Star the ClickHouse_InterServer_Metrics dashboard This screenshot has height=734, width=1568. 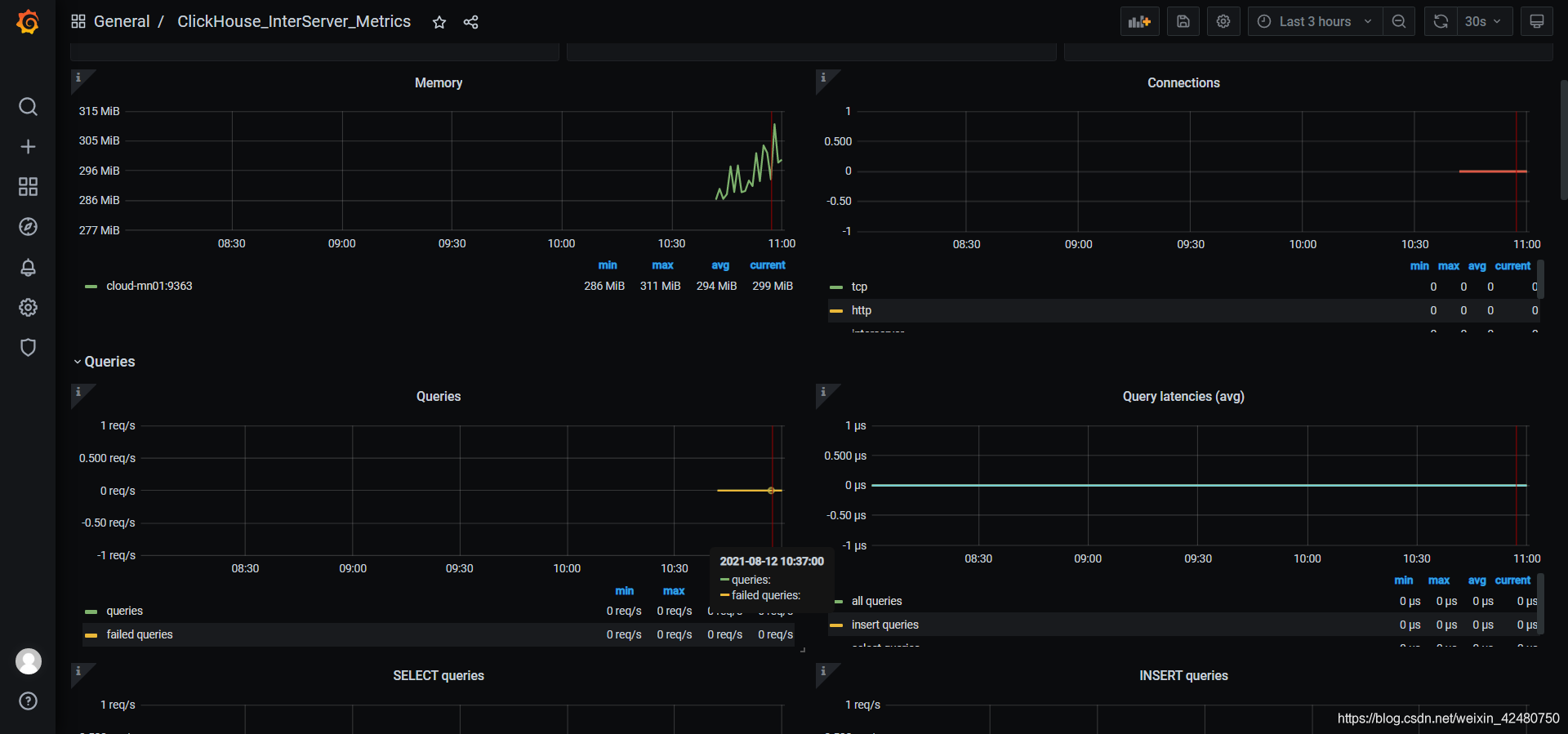[439, 22]
